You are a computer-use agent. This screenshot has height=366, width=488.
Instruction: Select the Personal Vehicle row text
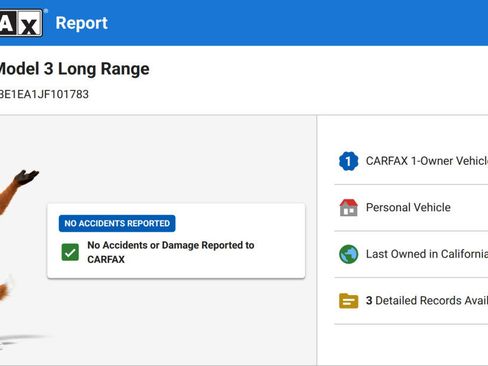pos(408,207)
